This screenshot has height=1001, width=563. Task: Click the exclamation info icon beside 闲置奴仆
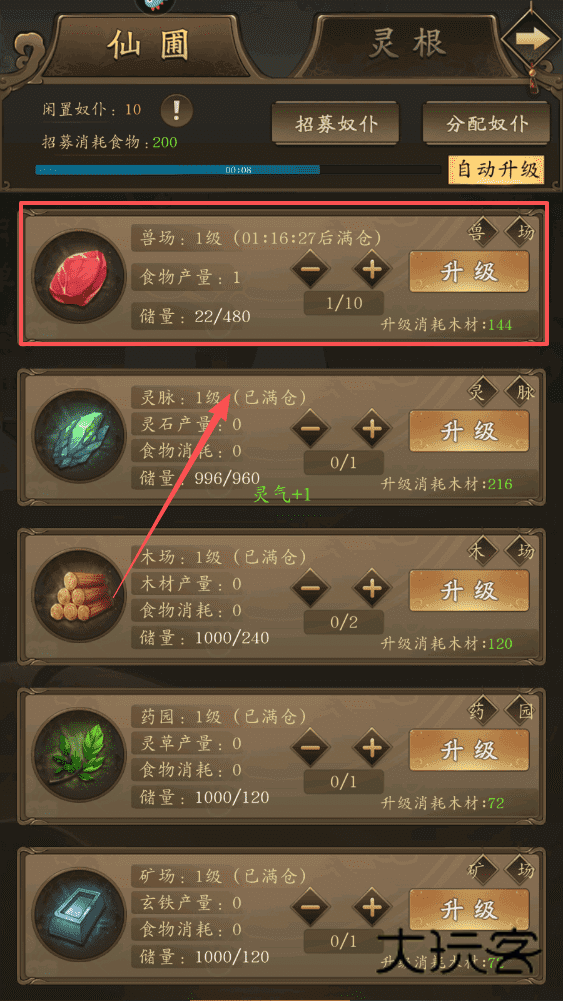177,111
